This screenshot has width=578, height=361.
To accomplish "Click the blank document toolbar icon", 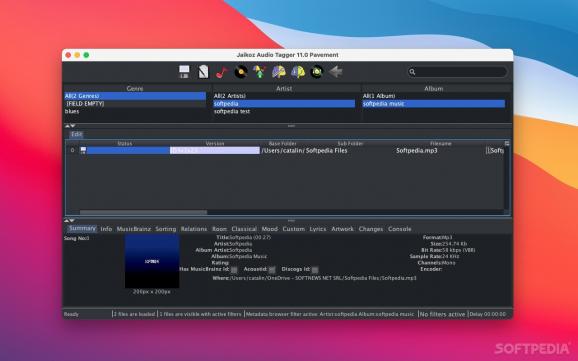I will (x=203, y=72).
